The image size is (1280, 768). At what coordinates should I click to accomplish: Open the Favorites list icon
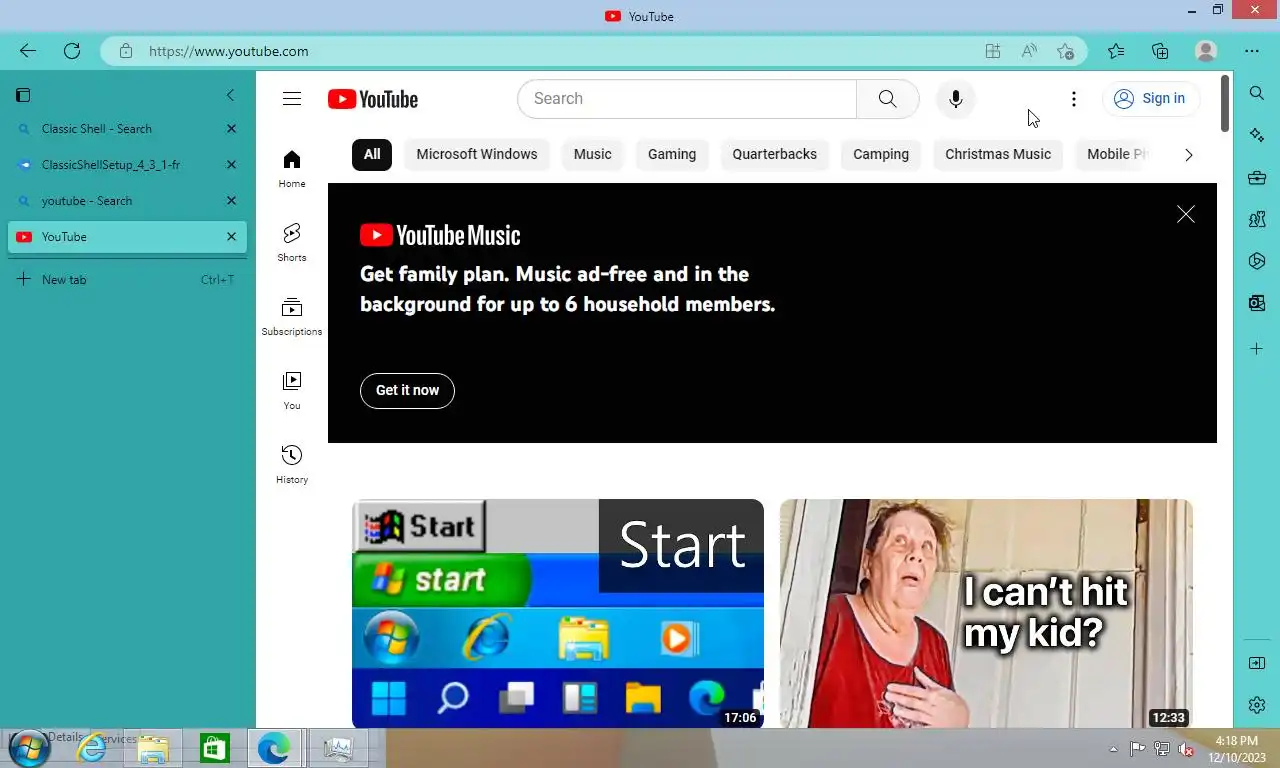(x=1116, y=51)
